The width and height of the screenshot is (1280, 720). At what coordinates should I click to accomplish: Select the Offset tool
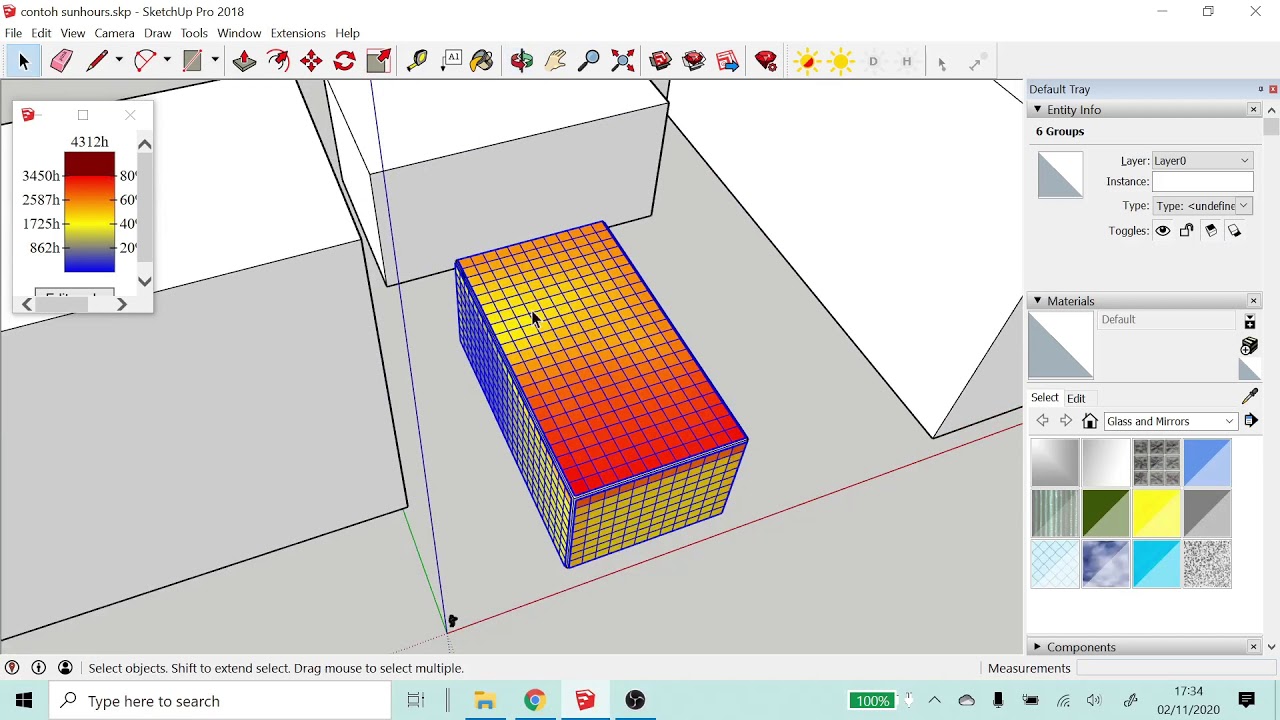(x=278, y=62)
